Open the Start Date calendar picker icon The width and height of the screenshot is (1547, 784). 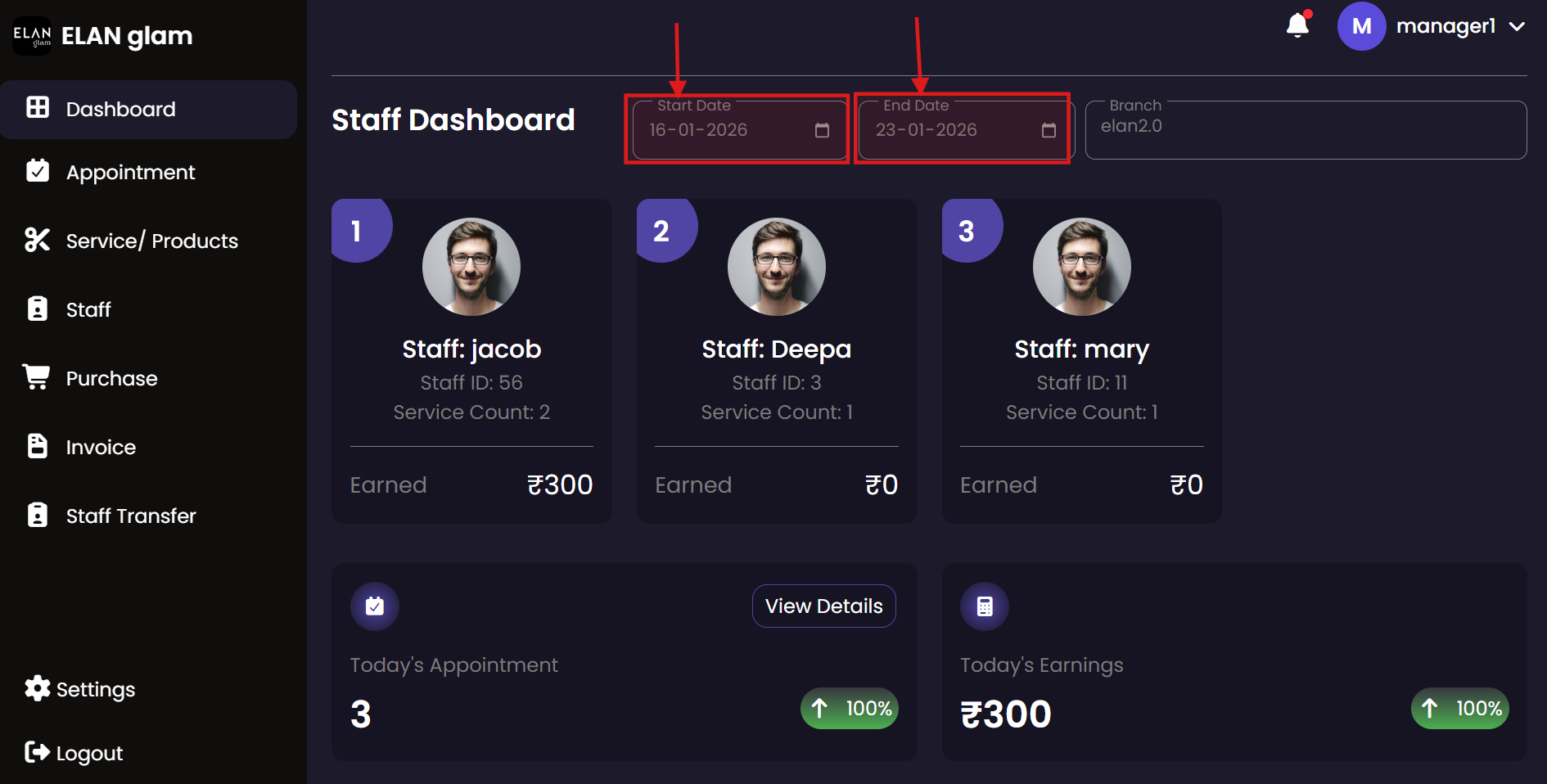(x=822, y=130)
